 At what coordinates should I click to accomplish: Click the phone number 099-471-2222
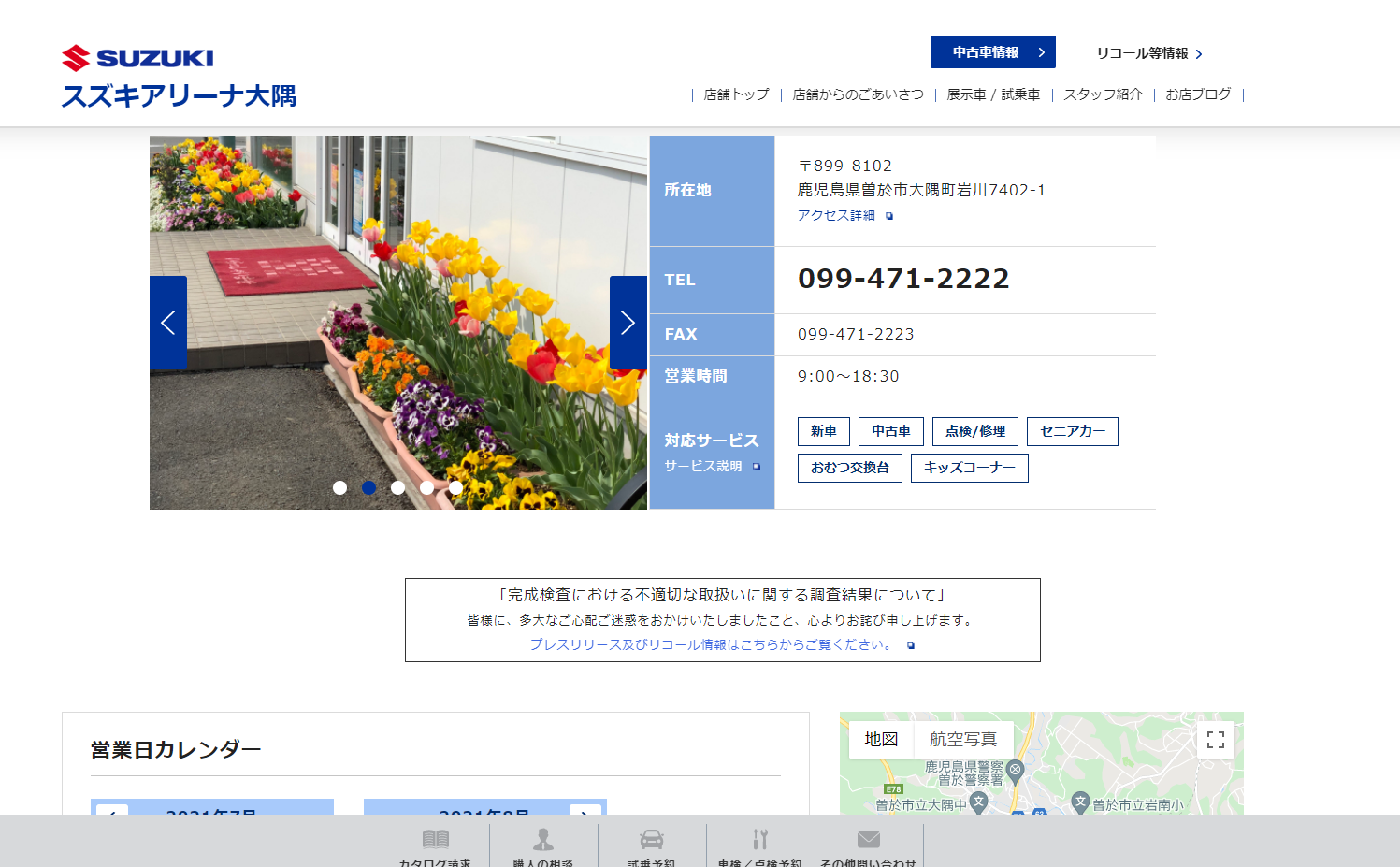coord(903,279)
